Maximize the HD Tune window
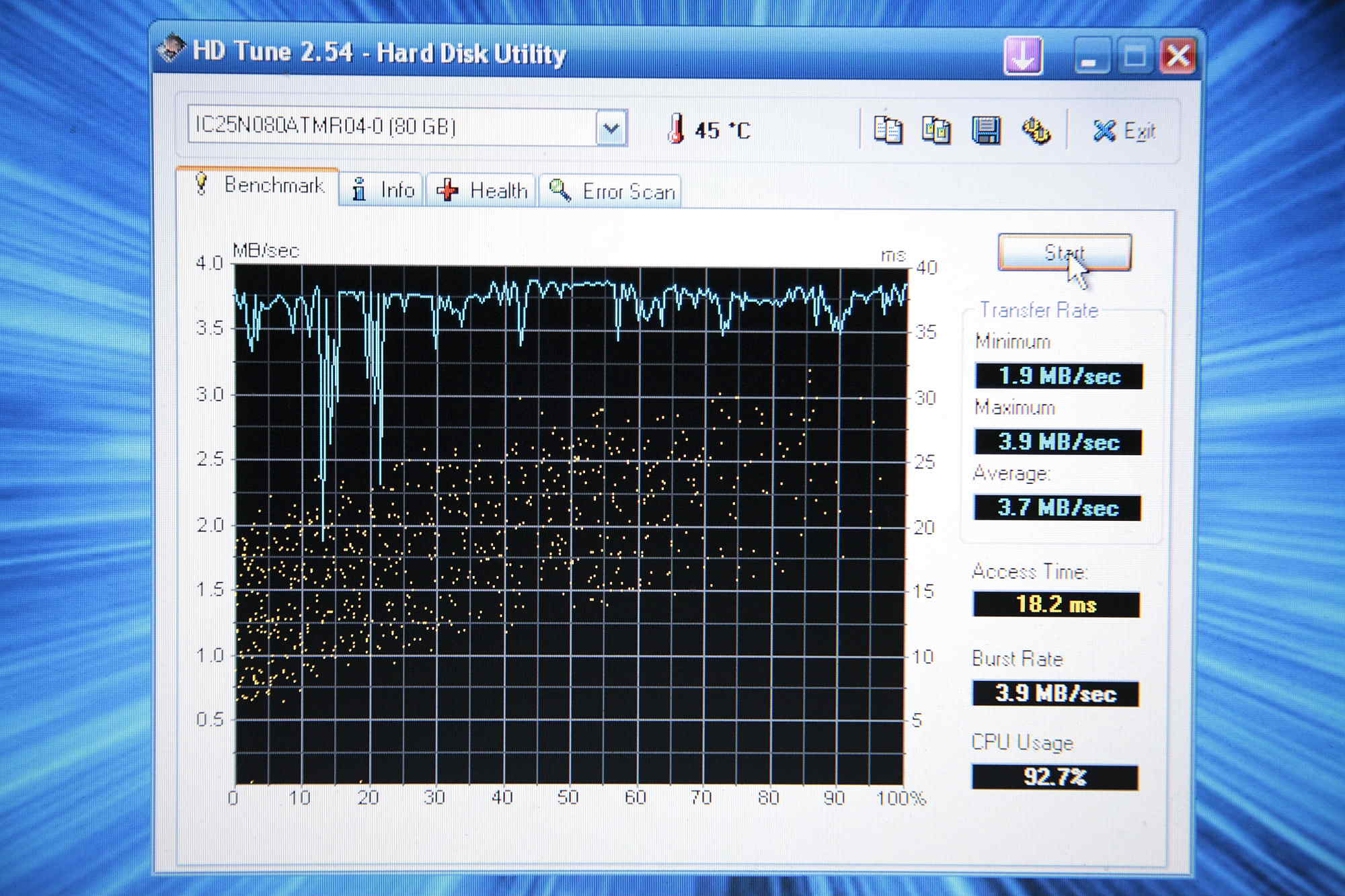Image resolution: width=1345 pixels, height=896 pixels. click(1135, 56)
